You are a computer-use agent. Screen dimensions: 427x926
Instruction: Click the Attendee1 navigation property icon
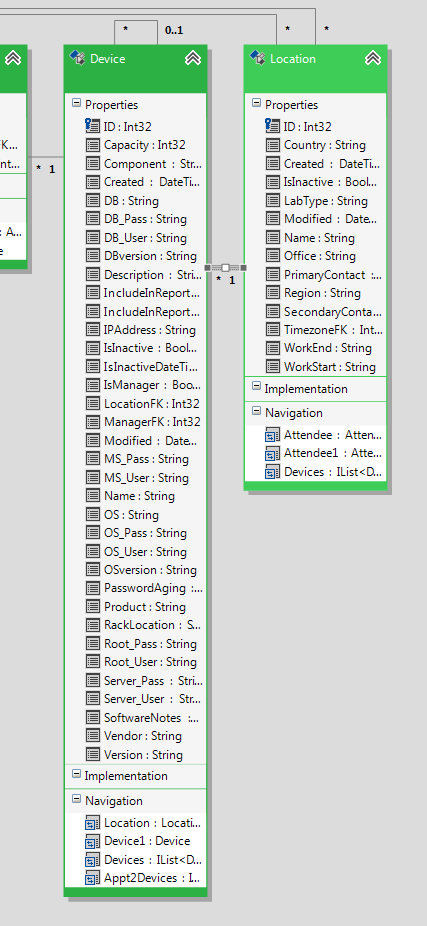pyautogui.click(x=272, y=454)
